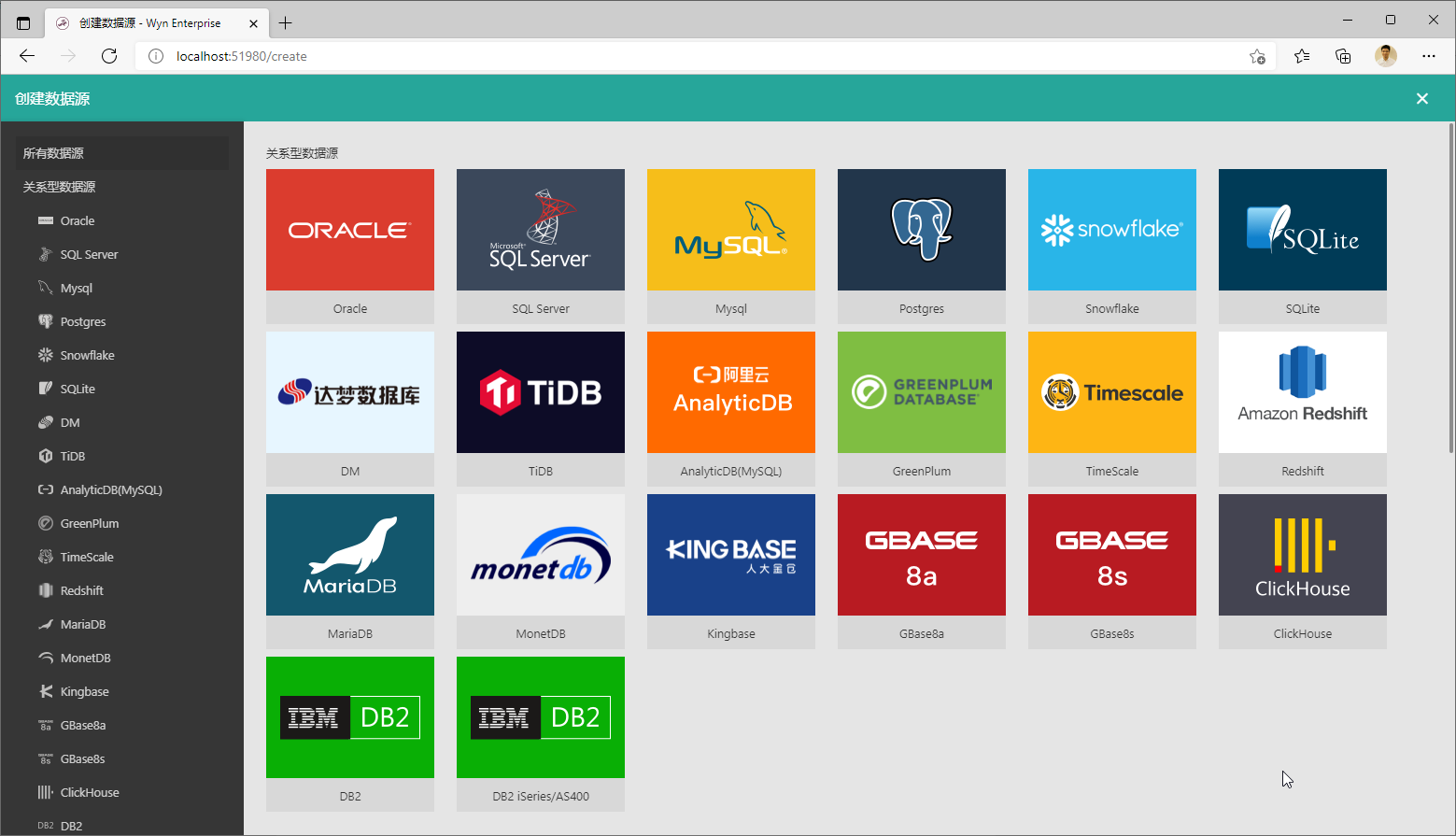The width and height of the screenshot is (1456, 836).
Task: Click the GreenPlum sidebar icon
Action: click(46, 523)
